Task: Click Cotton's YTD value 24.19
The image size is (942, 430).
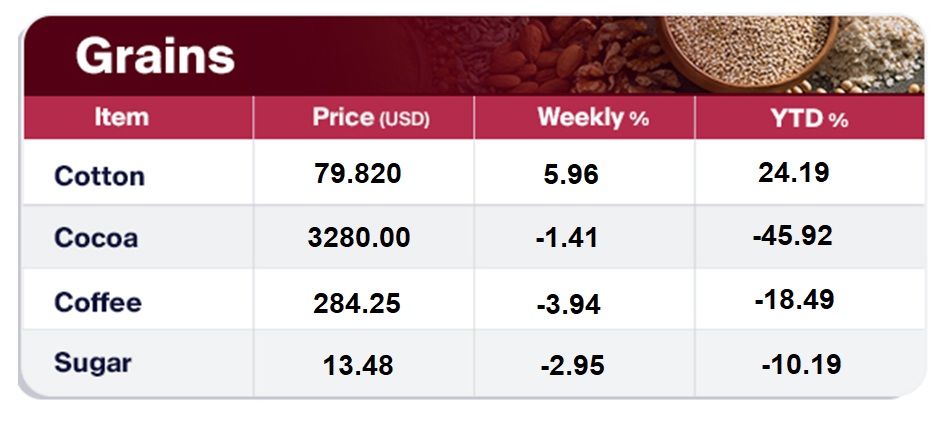Action: click(x=794, y=173)
